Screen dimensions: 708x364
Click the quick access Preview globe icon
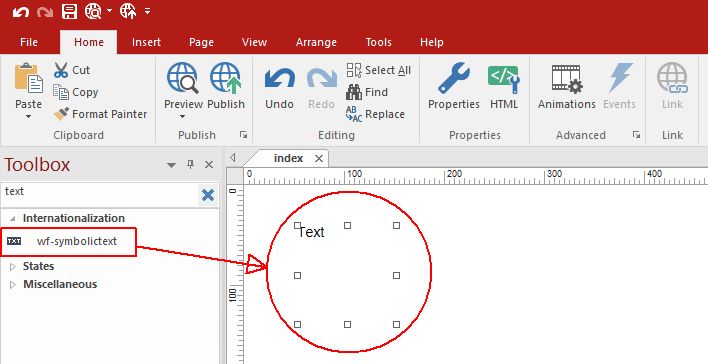(x=94, y=11)
